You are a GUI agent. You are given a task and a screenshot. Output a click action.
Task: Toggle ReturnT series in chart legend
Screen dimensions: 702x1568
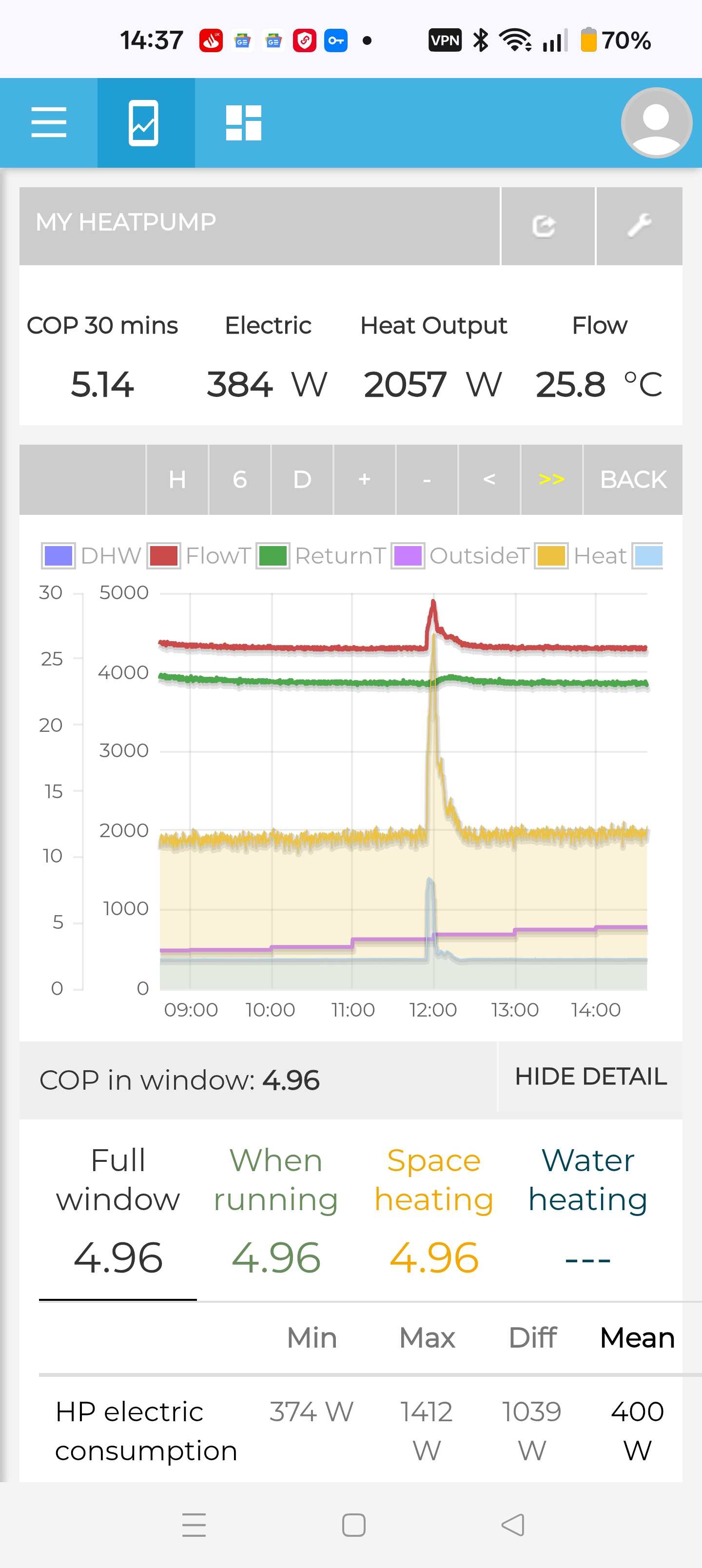tap(321, 556)
